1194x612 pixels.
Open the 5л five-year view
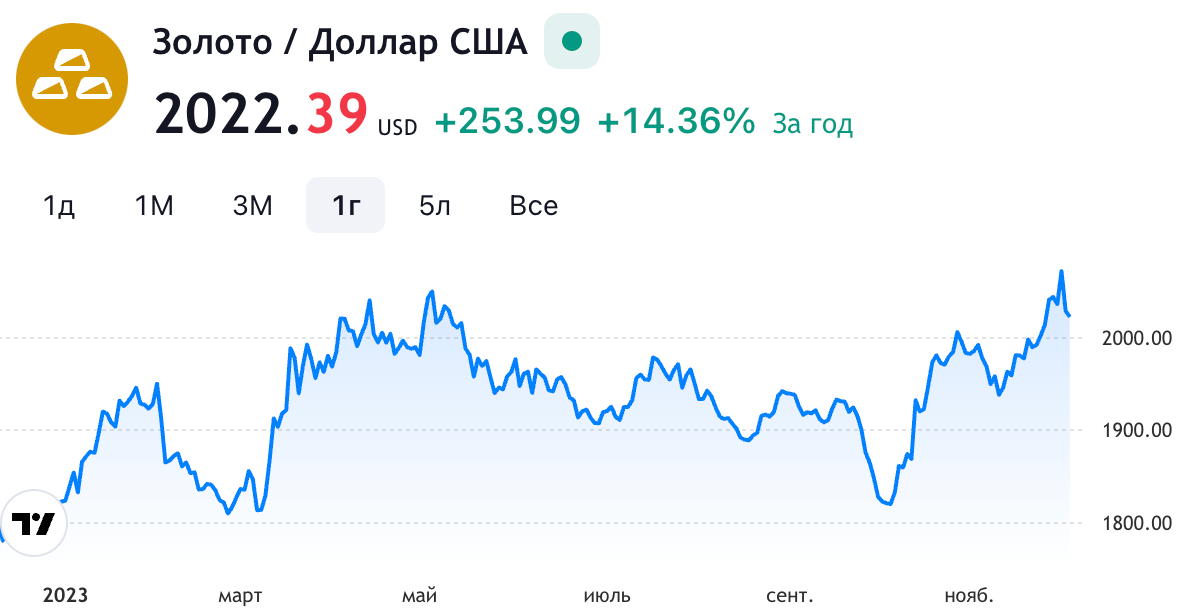(434, 205)
